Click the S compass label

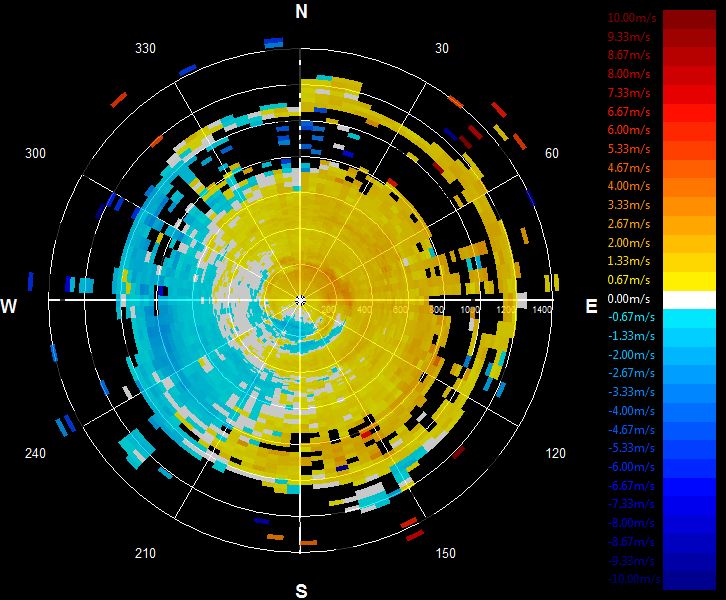(301, 591)
